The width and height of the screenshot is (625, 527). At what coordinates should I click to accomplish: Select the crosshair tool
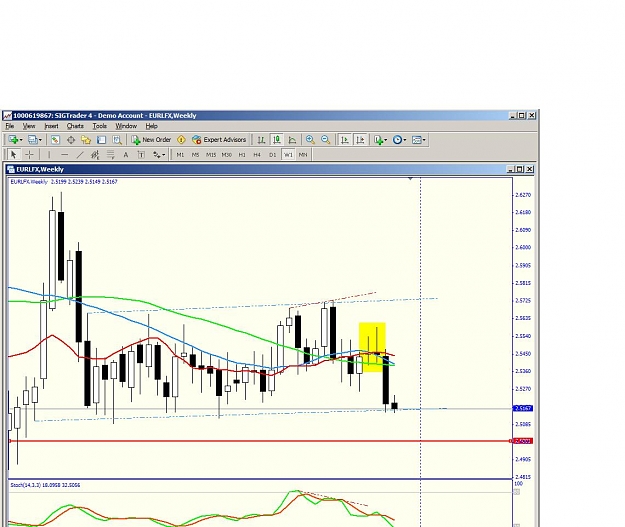pos(29,155)
